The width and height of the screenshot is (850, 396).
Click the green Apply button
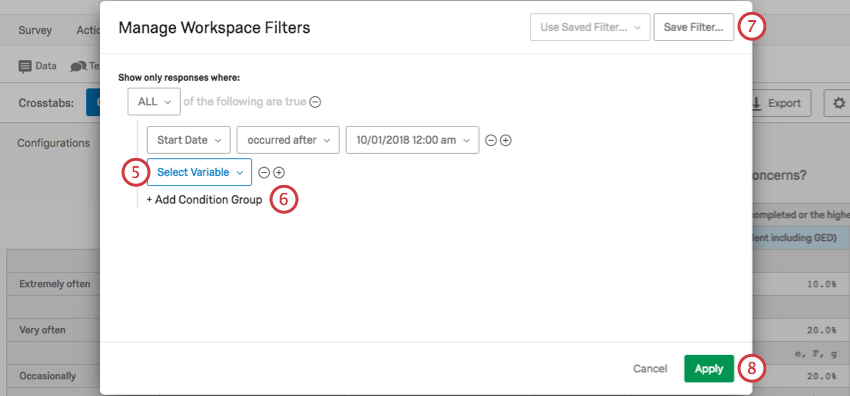click(x=709, y=369)
